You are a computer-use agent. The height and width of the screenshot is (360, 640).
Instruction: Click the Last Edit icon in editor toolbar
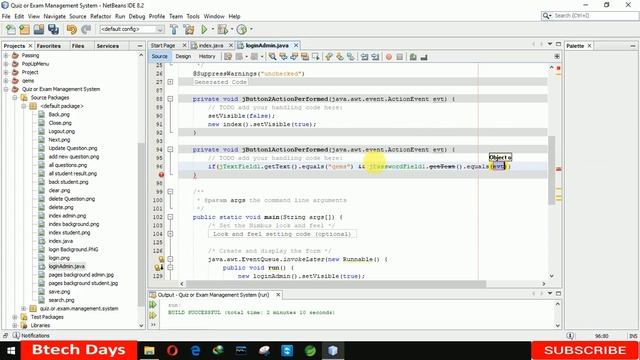228,57
